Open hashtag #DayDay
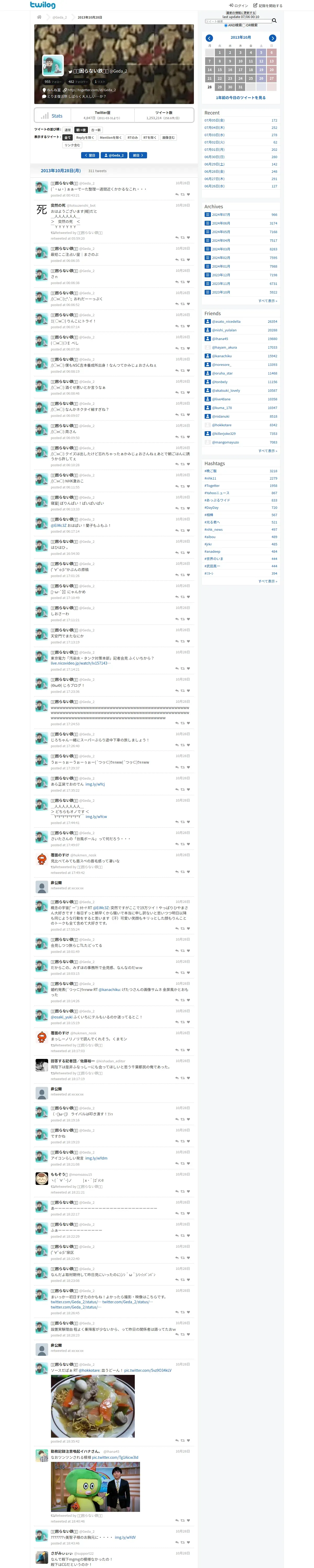Image resolution: width=314 pixels, height=1568 pixels. click(212, 508)
